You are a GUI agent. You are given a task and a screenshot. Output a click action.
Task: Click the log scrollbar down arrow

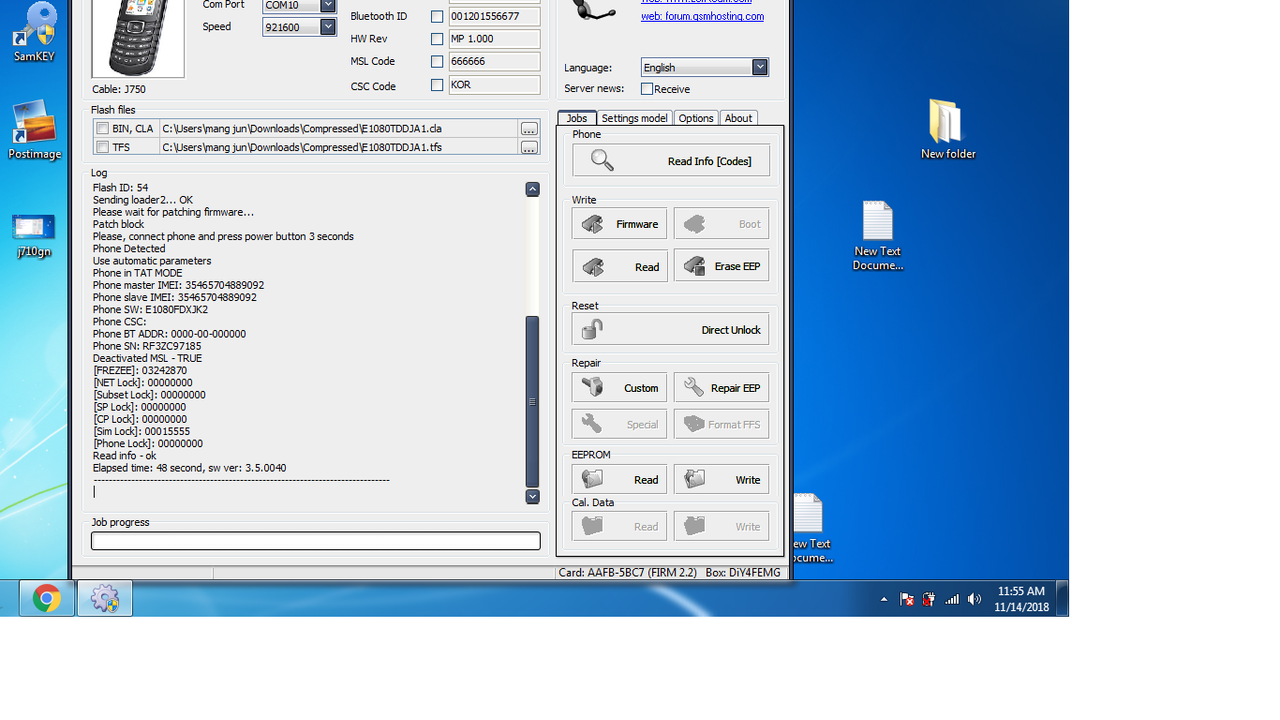coord(532,496)
